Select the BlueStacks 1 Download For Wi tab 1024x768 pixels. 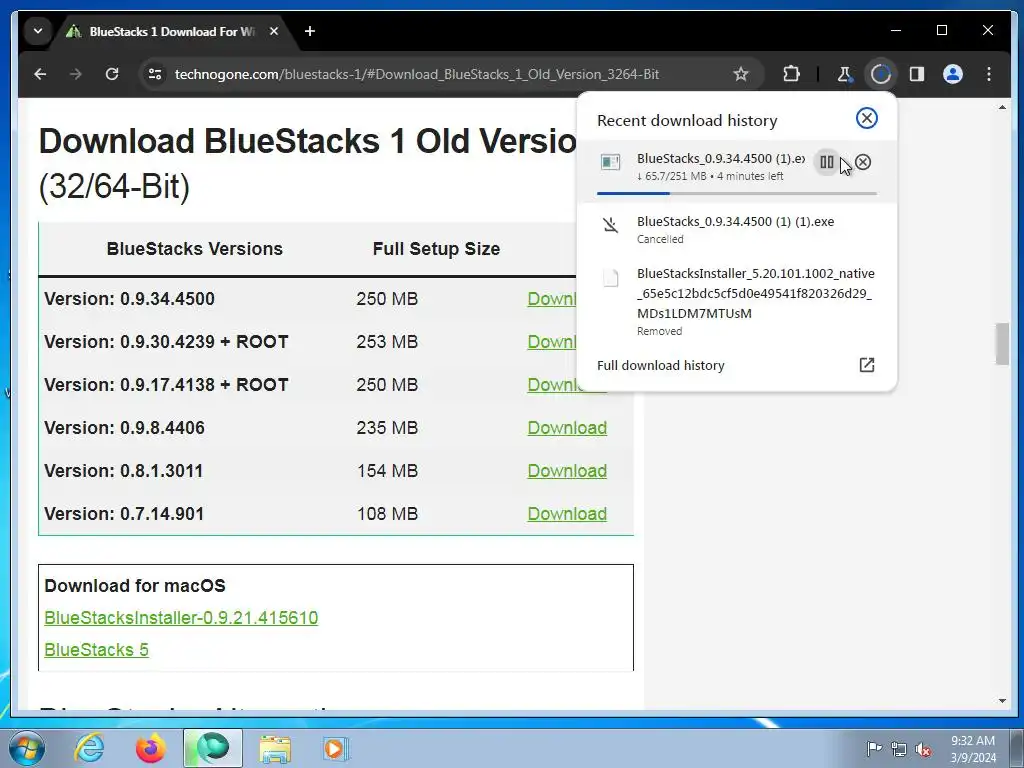[171, 31]
